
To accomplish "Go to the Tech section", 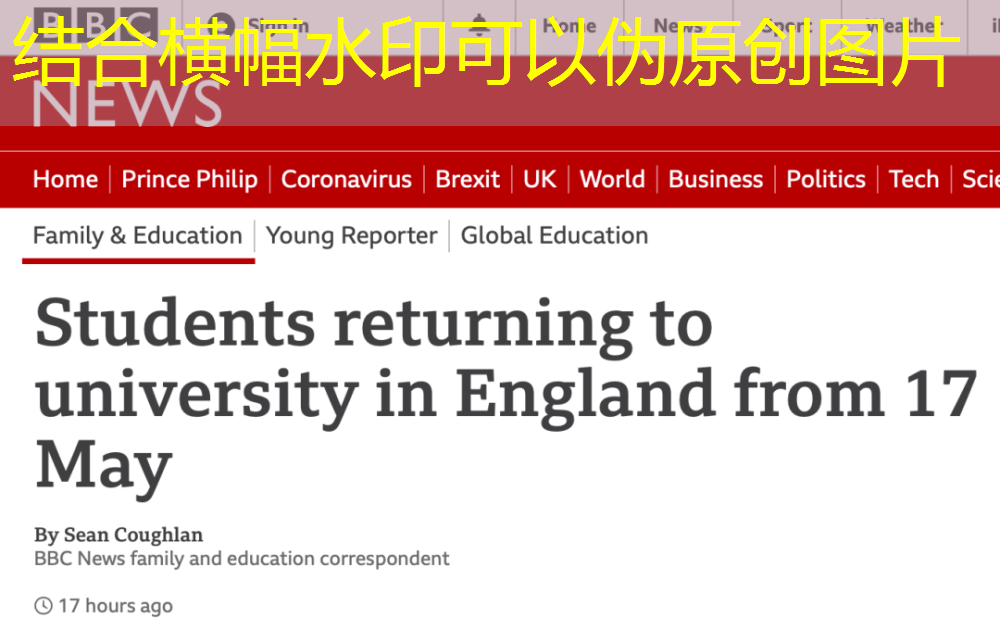I will [x=913, y=179].
